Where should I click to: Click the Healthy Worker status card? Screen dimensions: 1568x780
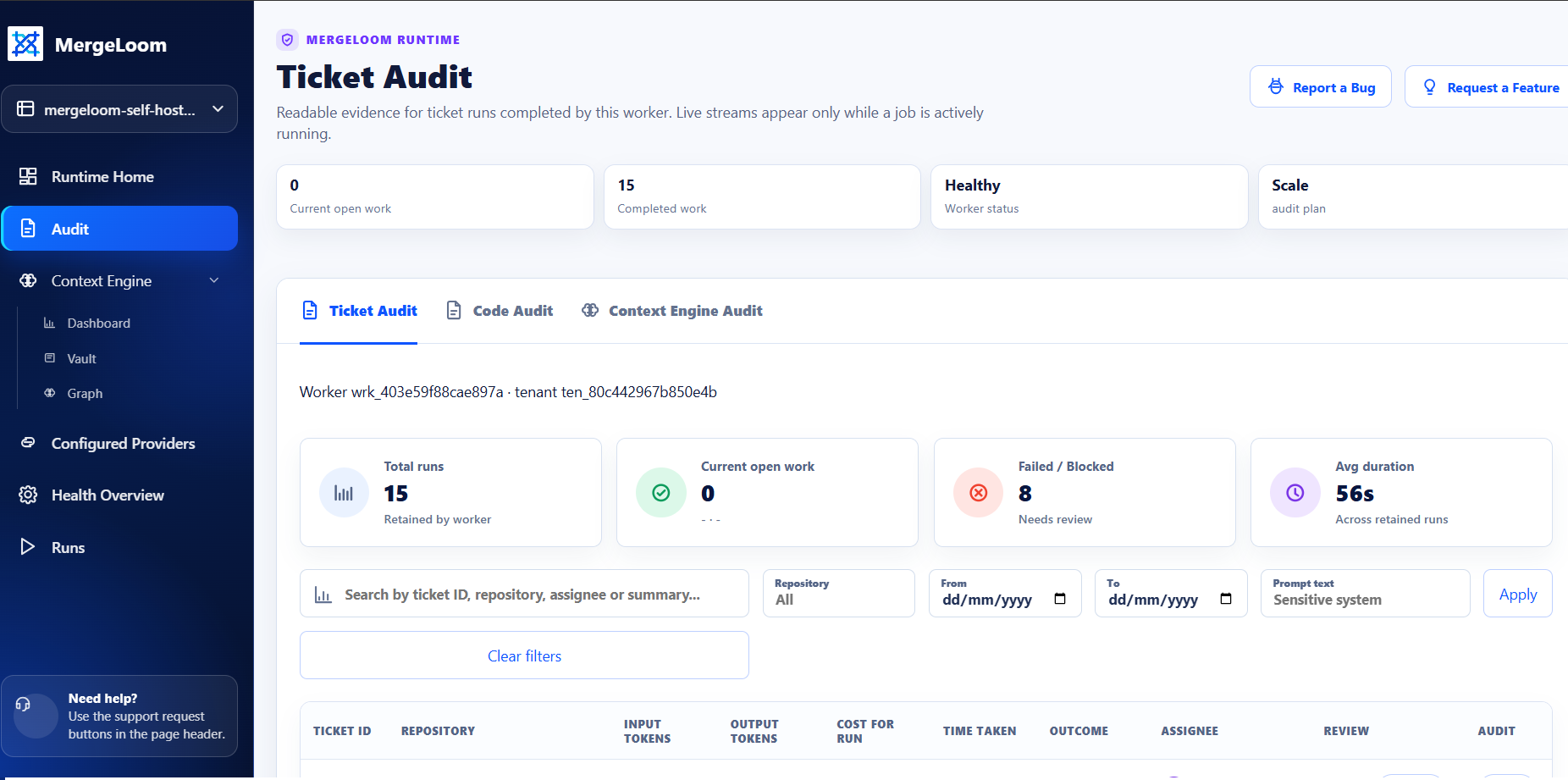(x=1090, y=196)
